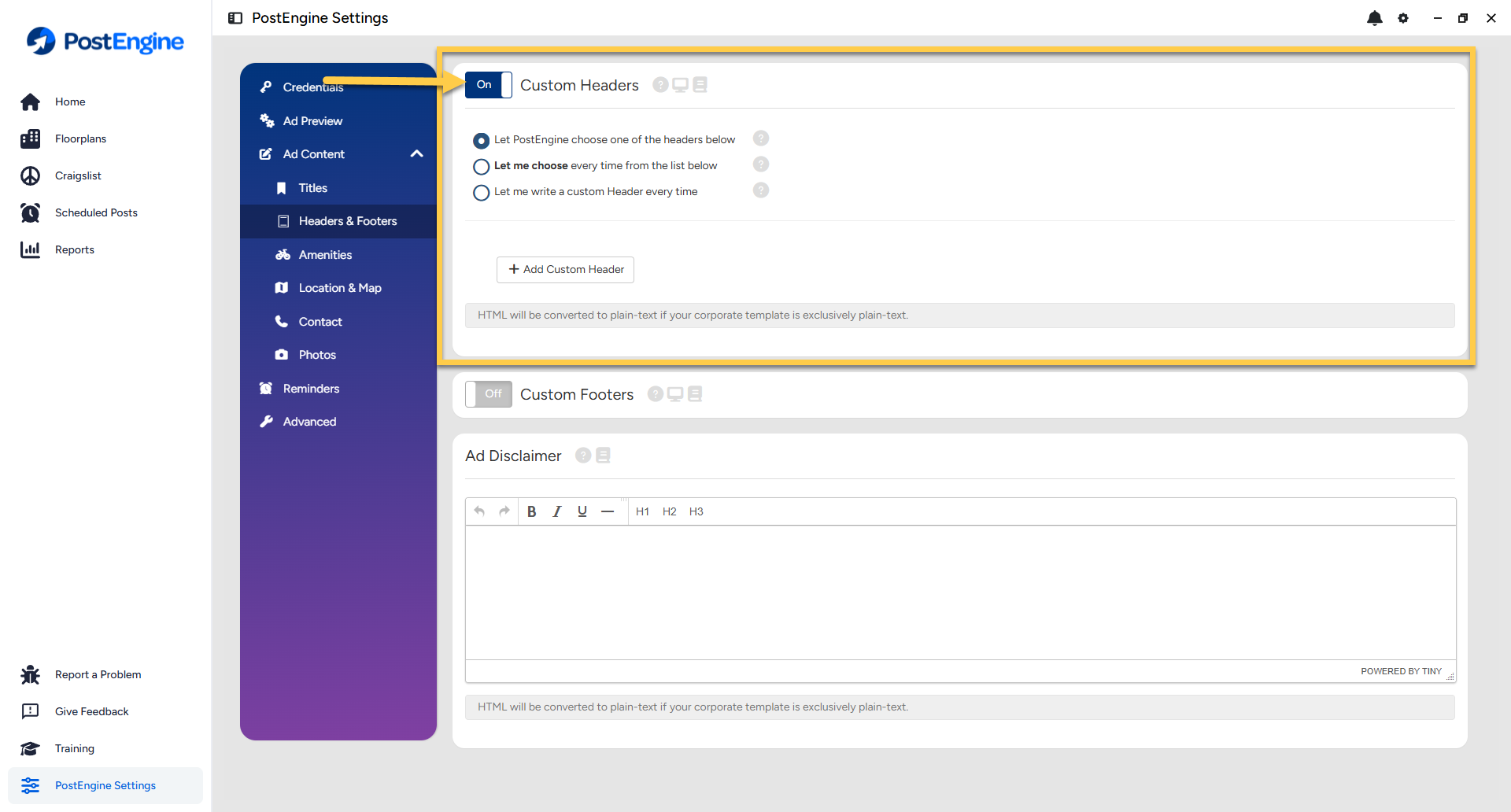Click the Custom Footers document icon
Viewport: 1511px width, 812px height.
point(695,394)
